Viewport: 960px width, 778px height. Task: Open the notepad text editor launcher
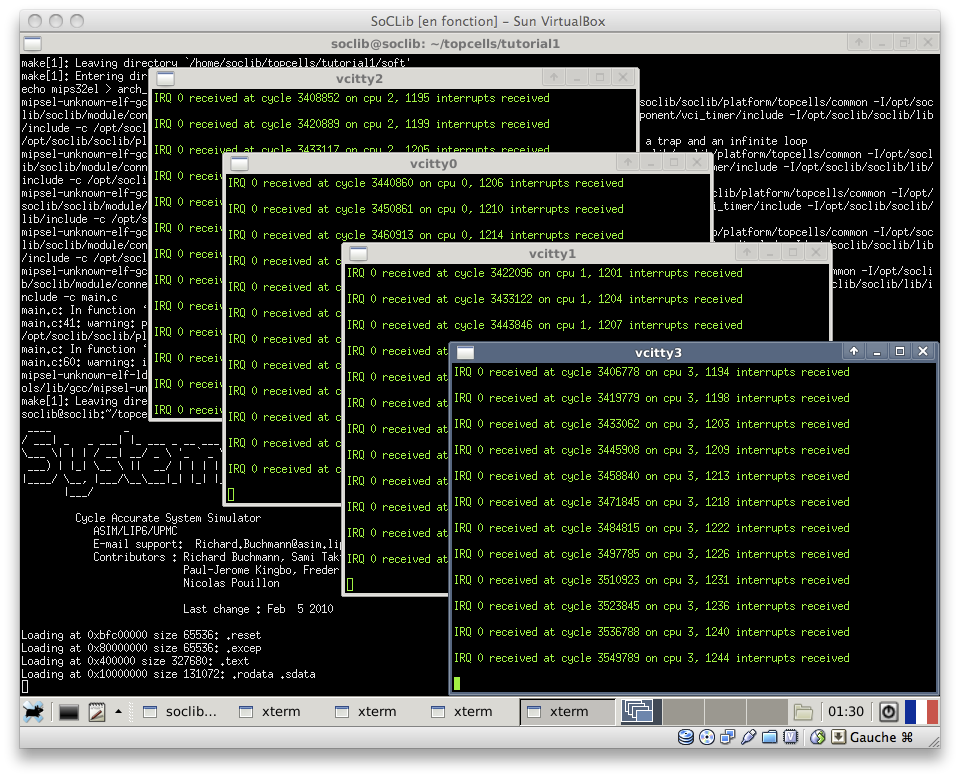[x=97, y=712]
